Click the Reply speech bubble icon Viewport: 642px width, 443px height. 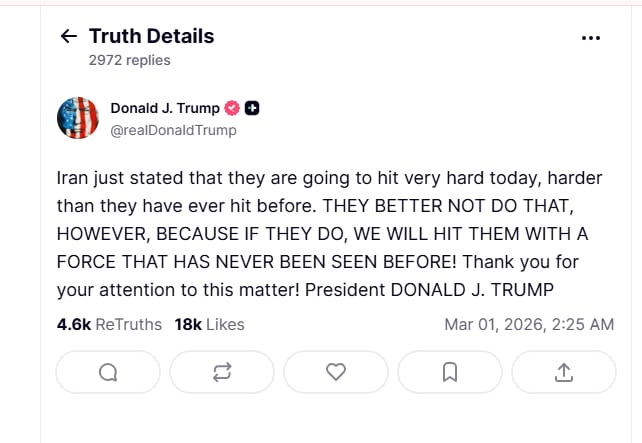point(108,372)
